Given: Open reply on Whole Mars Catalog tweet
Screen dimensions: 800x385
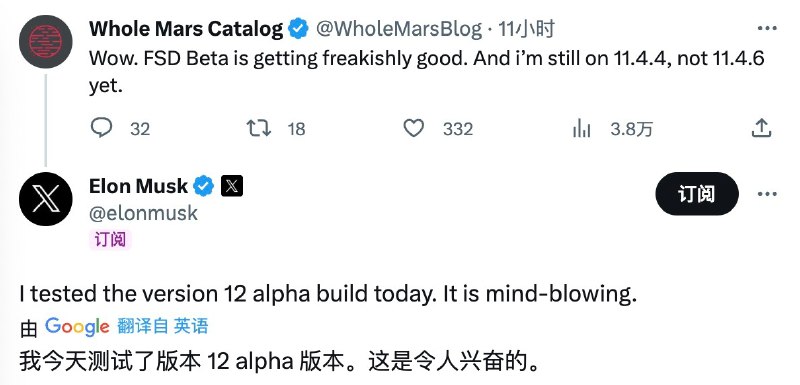Looking at the screenshot, I should tap(101, 128).
